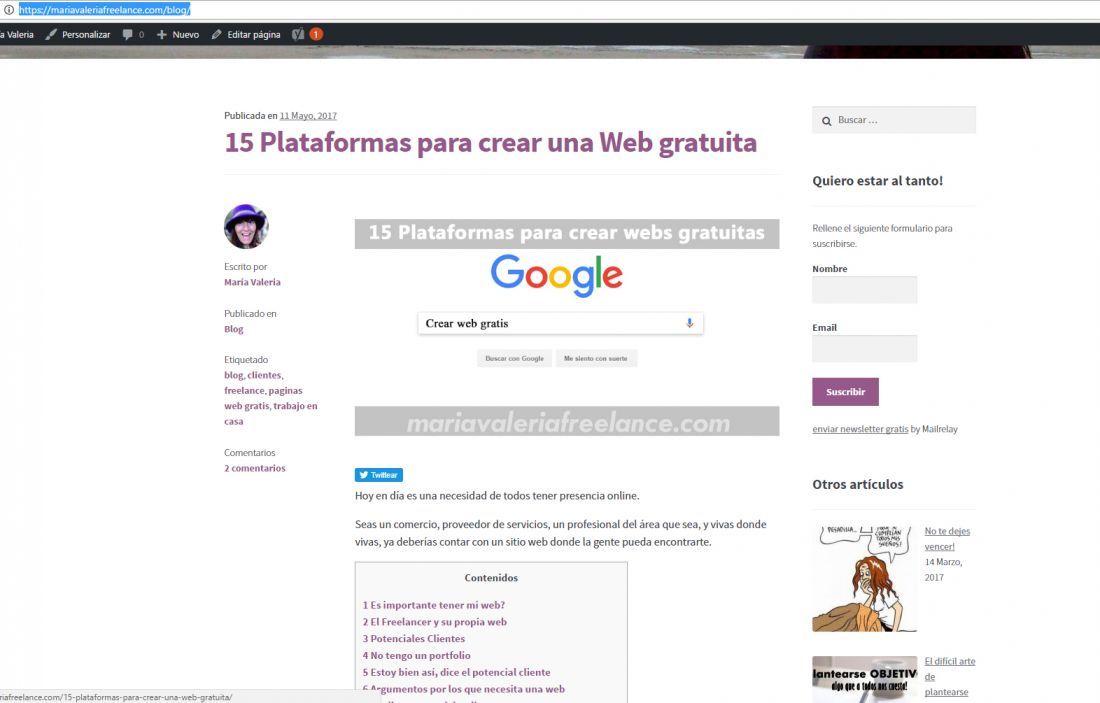This screenshot has height=703, width=1100.
Task: Open the Blog category link
Action: (234, 329)
